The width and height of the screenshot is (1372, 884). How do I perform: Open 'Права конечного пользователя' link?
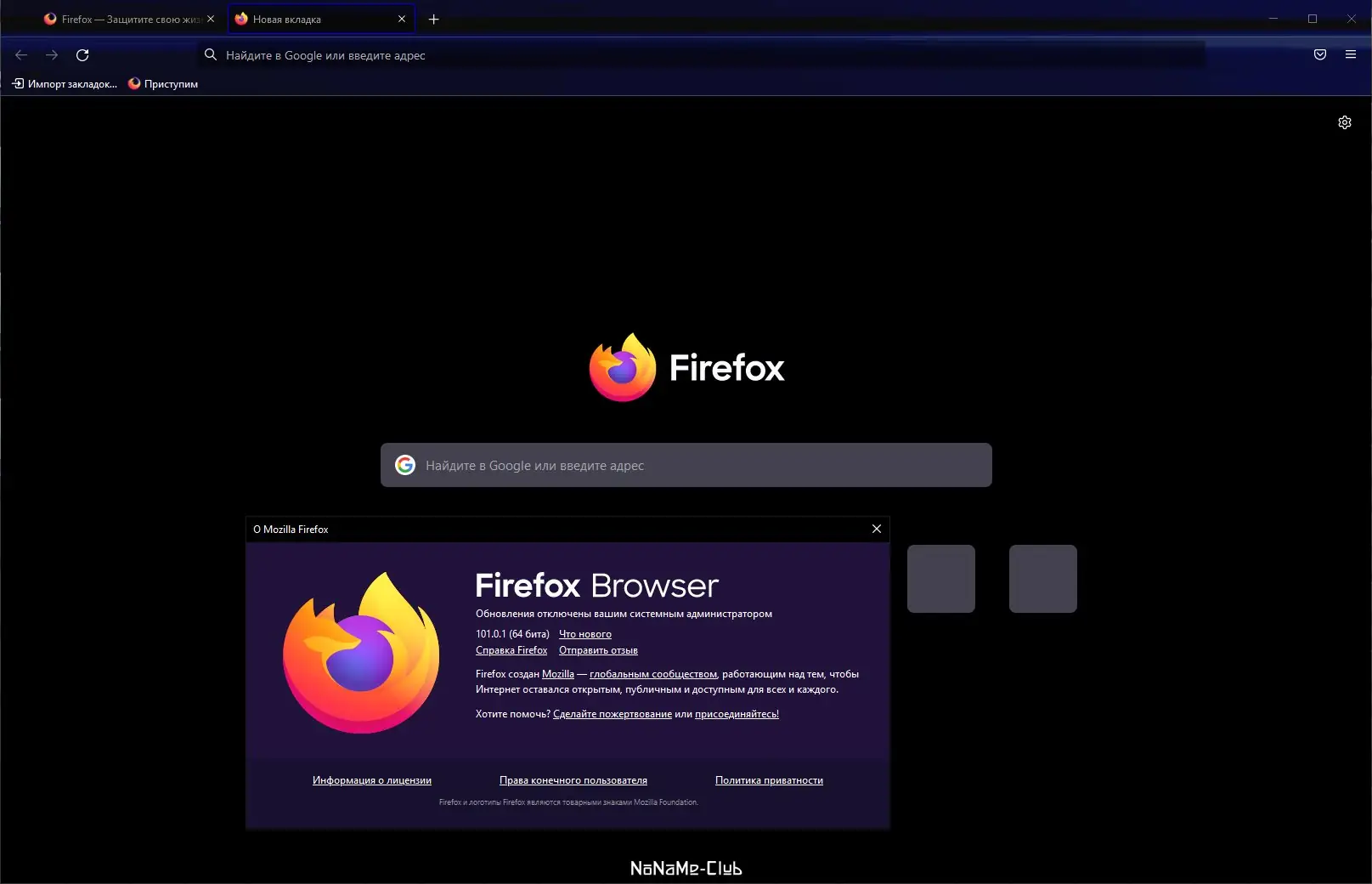pos(573,780)
